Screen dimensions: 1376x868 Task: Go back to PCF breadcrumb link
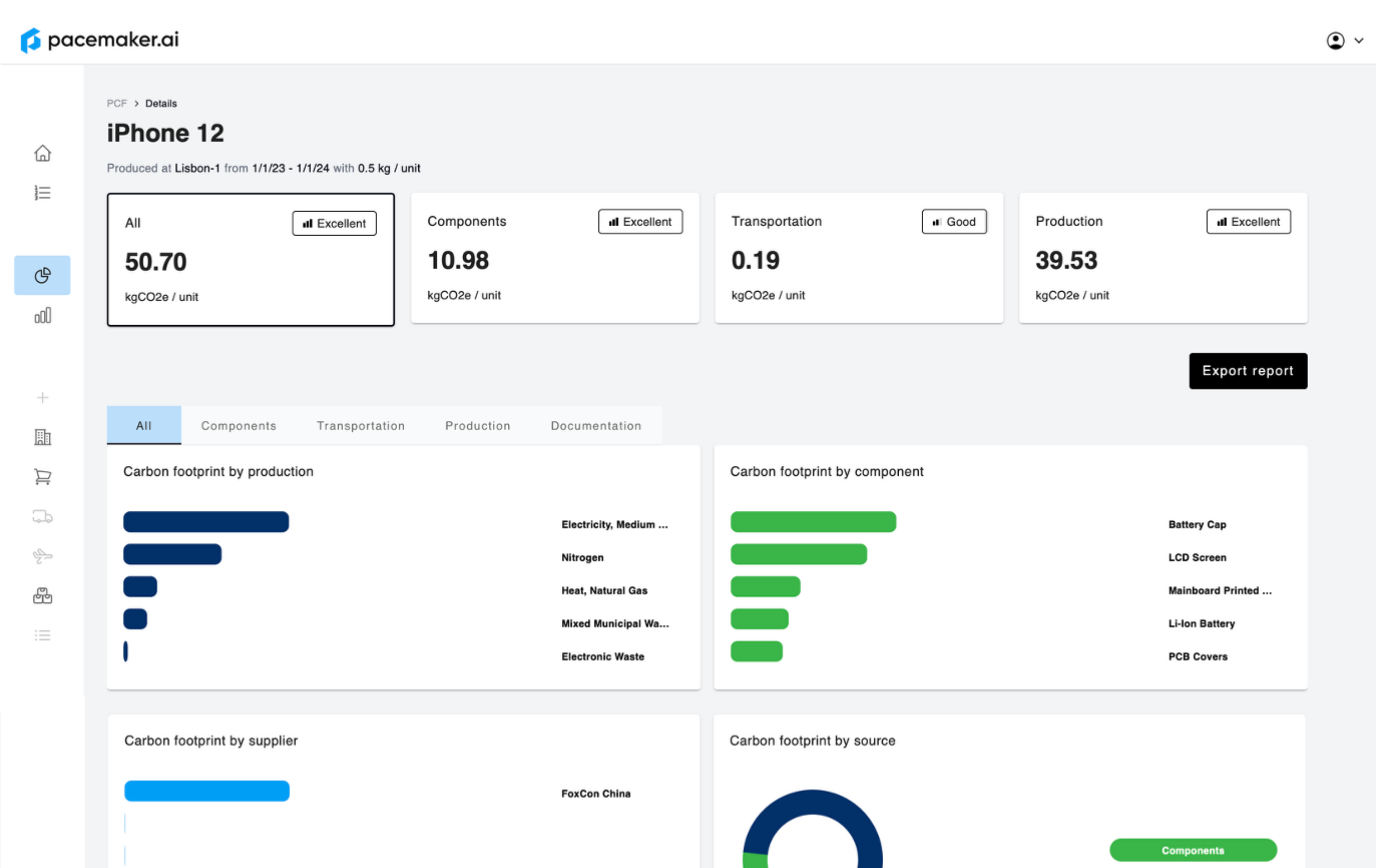116,103
